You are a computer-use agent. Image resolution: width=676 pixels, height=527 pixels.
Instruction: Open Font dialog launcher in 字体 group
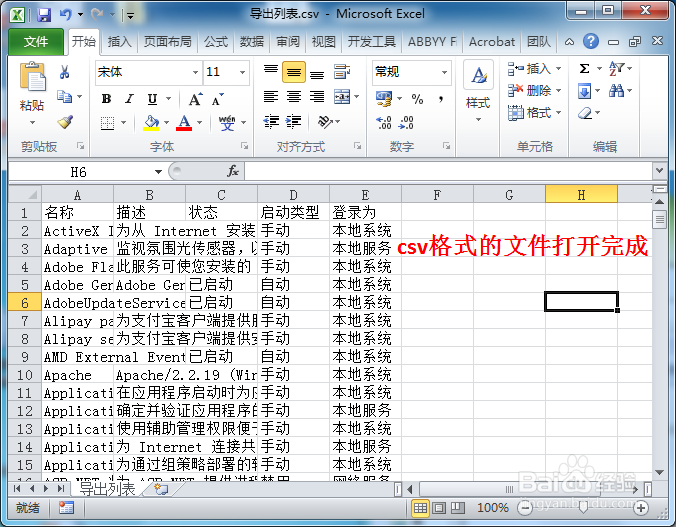tap(244, 146)
